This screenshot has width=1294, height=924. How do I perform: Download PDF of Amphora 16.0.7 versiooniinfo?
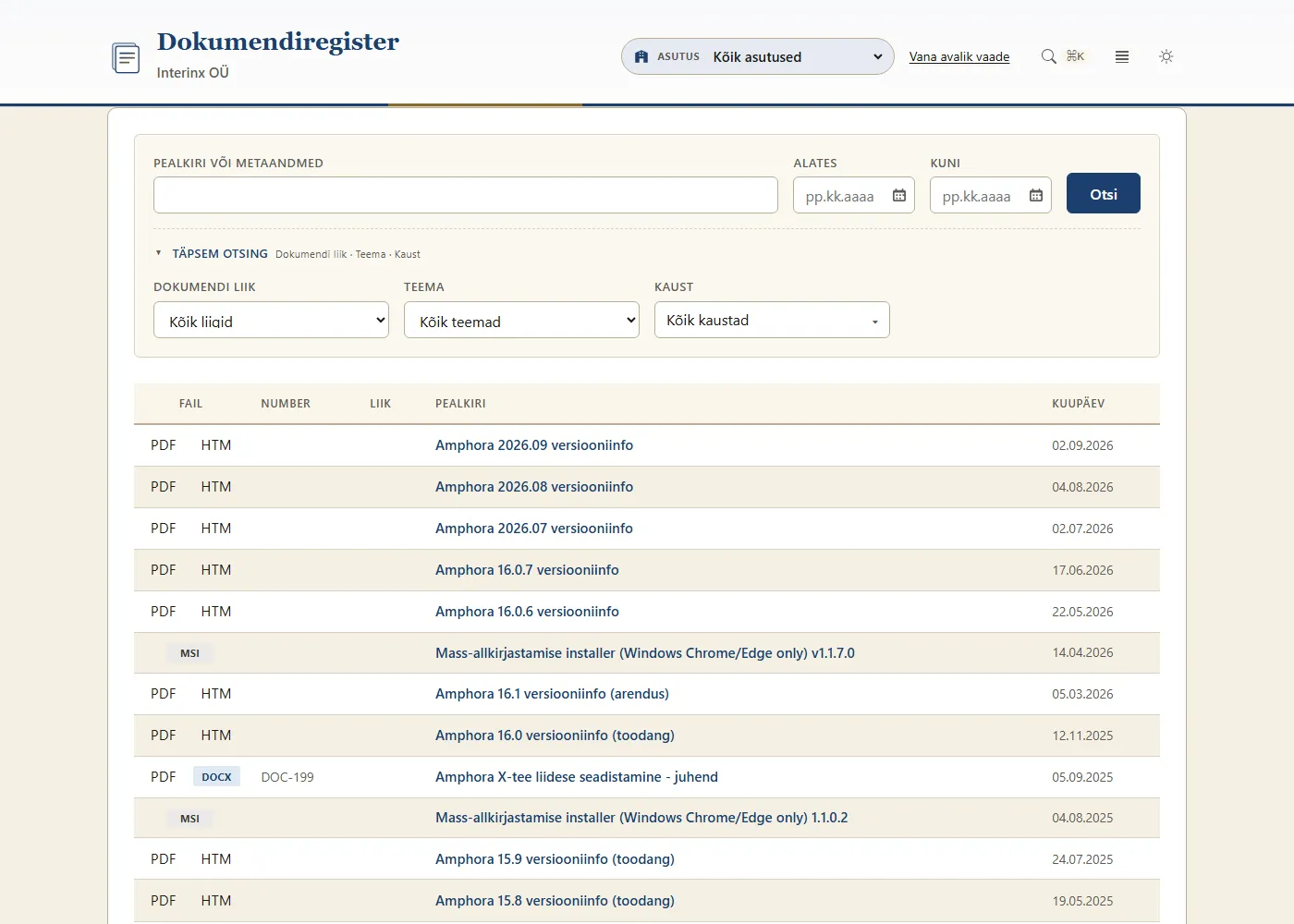[x=163, y=570]
